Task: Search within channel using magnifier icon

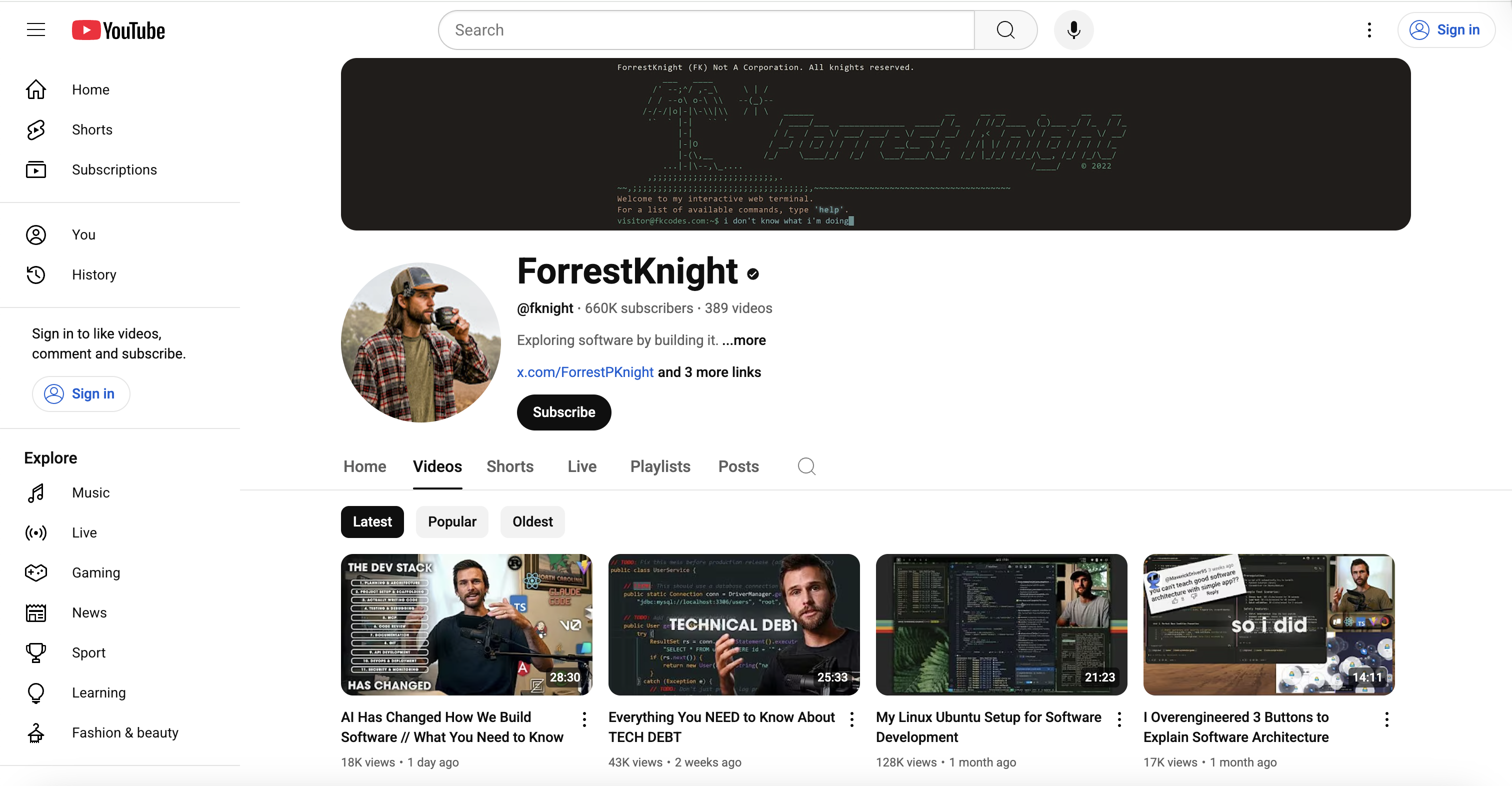Action: [x=806, y=466]
